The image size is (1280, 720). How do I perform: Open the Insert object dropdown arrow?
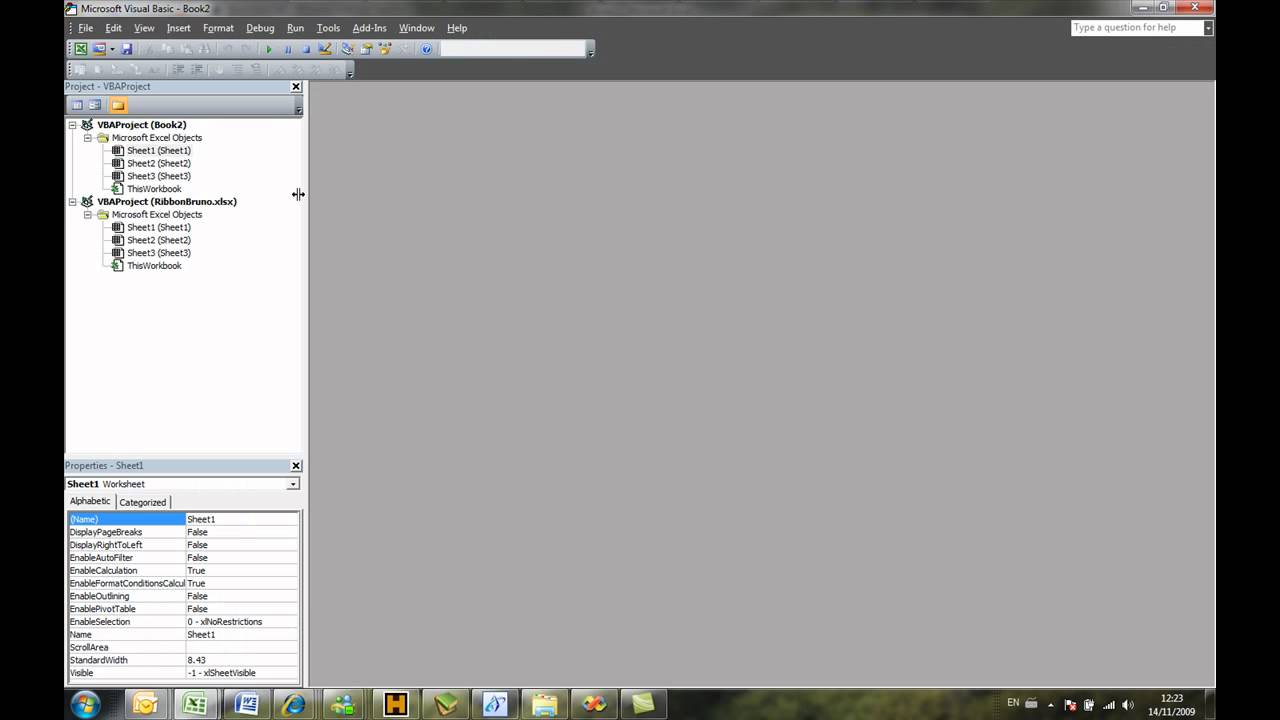[x=112, y=49]
